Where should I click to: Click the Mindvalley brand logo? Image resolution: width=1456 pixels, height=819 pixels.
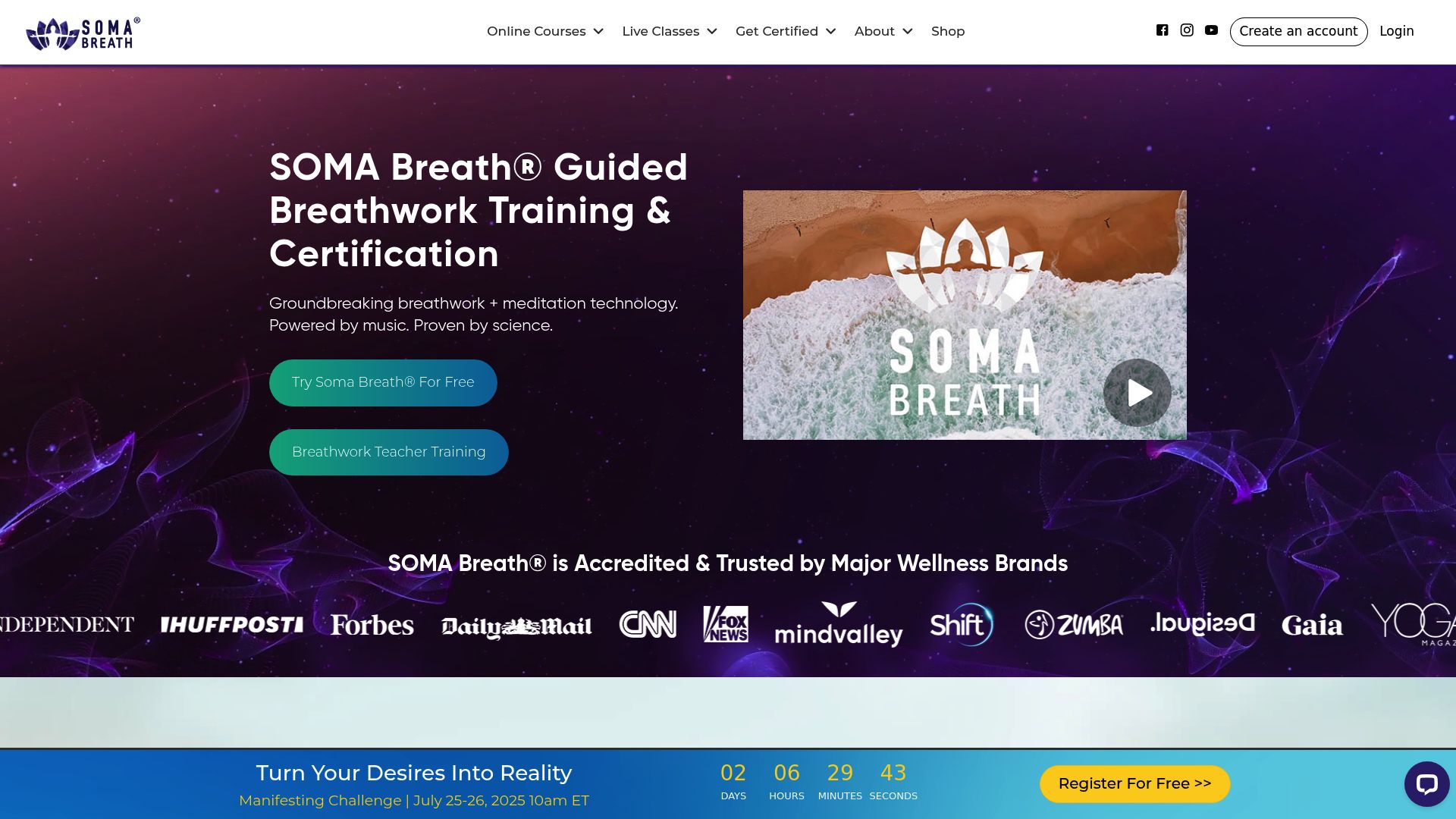839,624
